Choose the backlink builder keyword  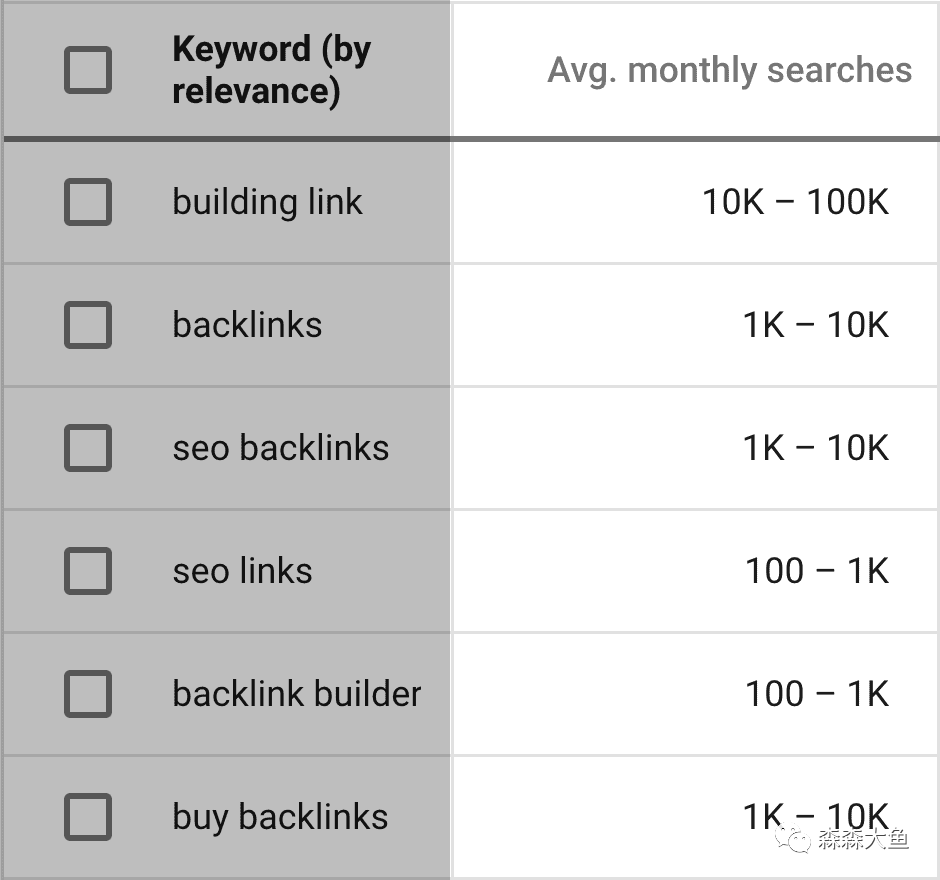click(x=297, y=694)
